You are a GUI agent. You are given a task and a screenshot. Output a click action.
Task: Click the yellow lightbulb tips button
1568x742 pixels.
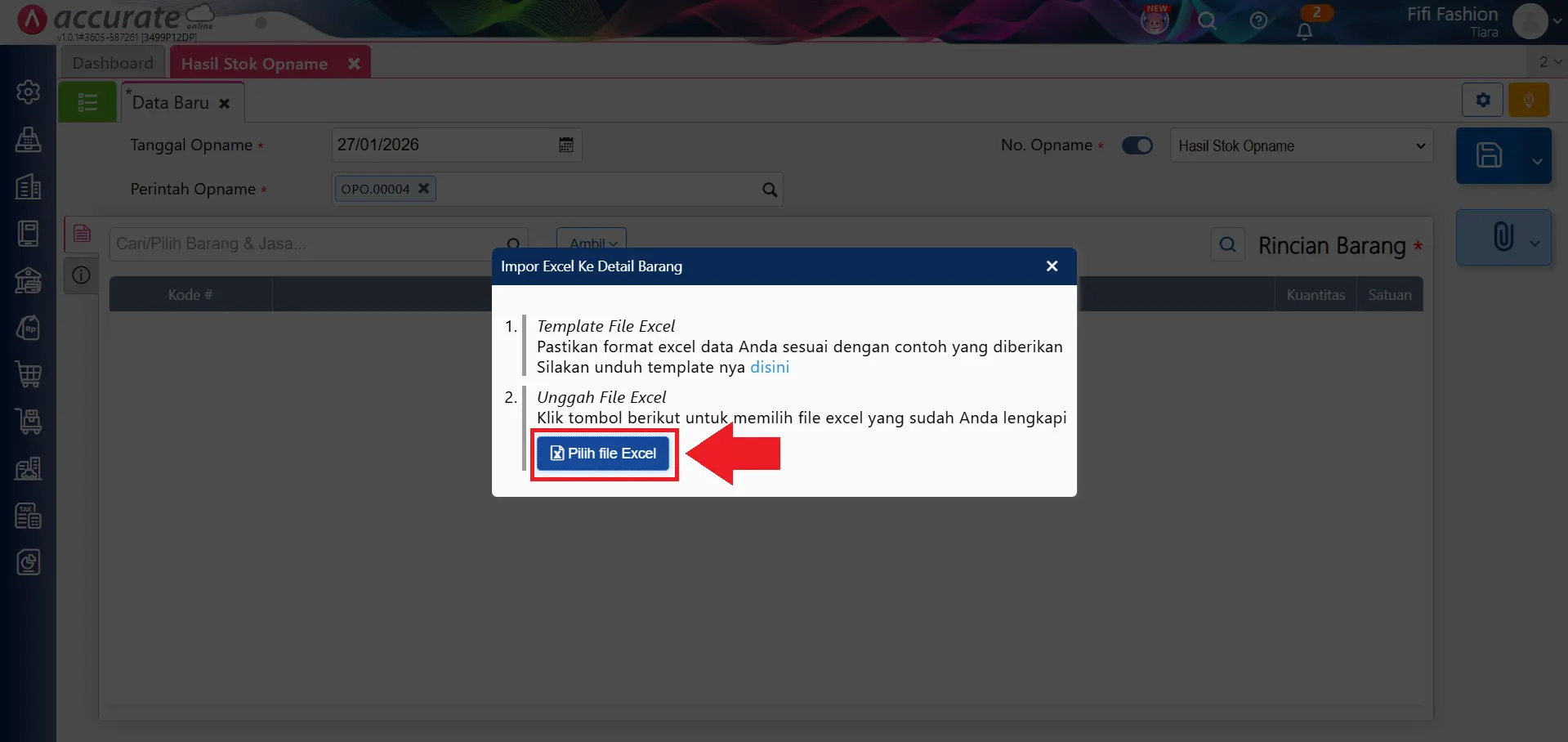[1528, 101]
